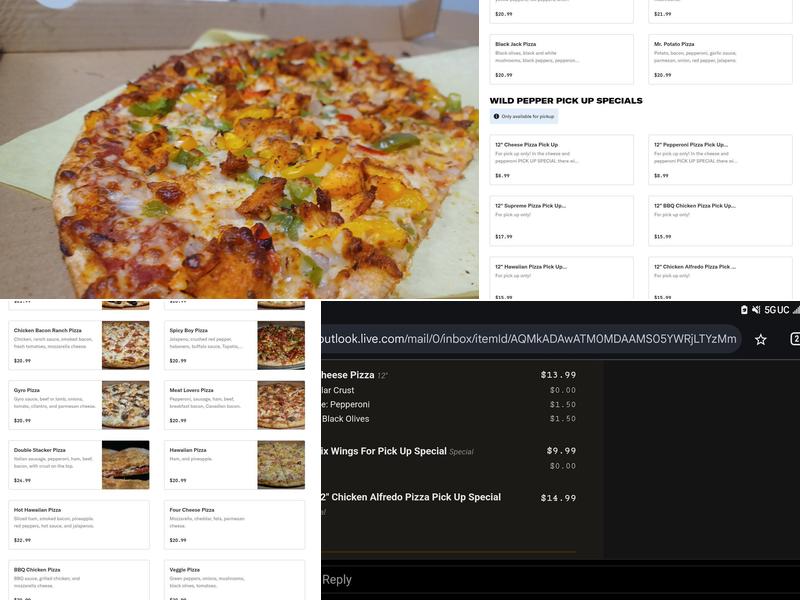This screenshot has width=800, height=600.
Task: Open the Four Cheese Pizza card
Action: pyautogui.click(x=235, y=524)
